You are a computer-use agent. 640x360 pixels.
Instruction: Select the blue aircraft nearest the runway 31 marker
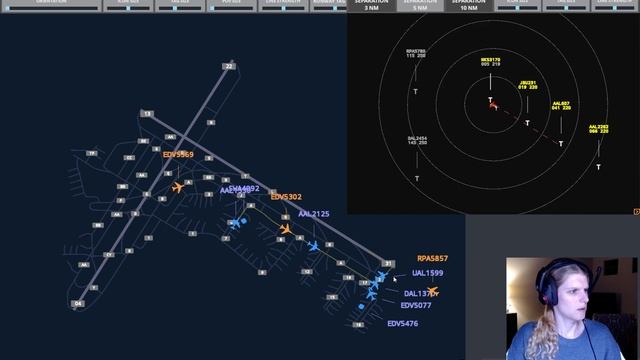tap(382, 276)
